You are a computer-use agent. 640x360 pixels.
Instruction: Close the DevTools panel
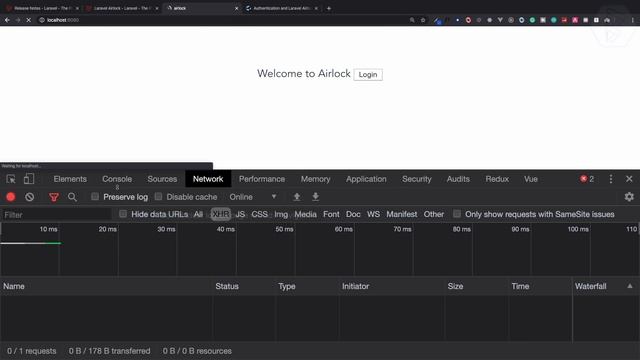point(629,179)
